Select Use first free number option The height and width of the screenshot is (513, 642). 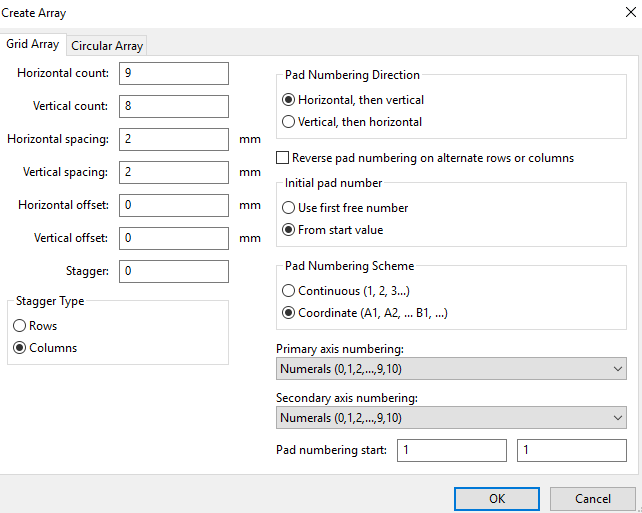click(x=290, y=208)
